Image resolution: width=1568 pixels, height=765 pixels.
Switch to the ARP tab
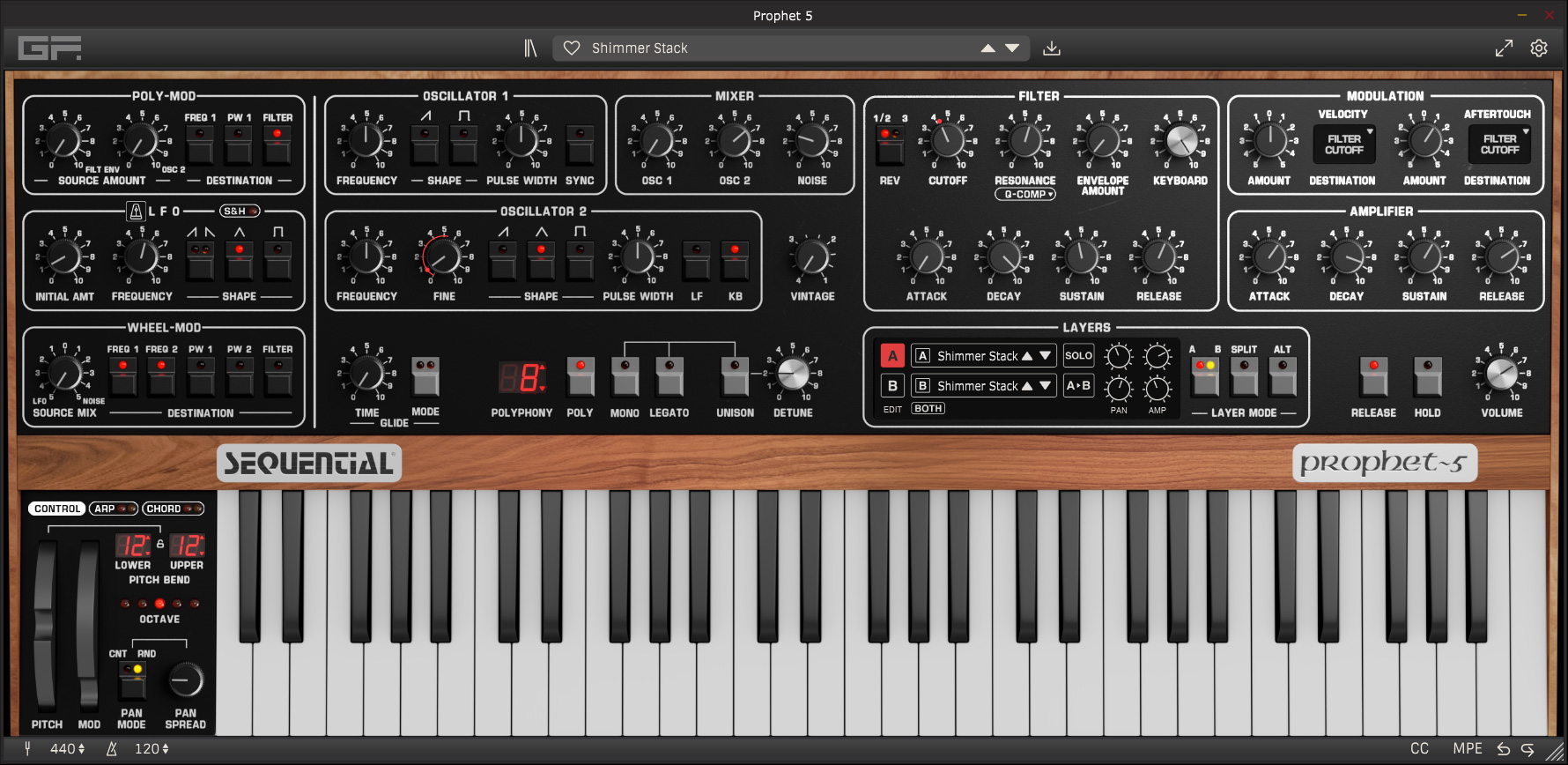point(114,509)
